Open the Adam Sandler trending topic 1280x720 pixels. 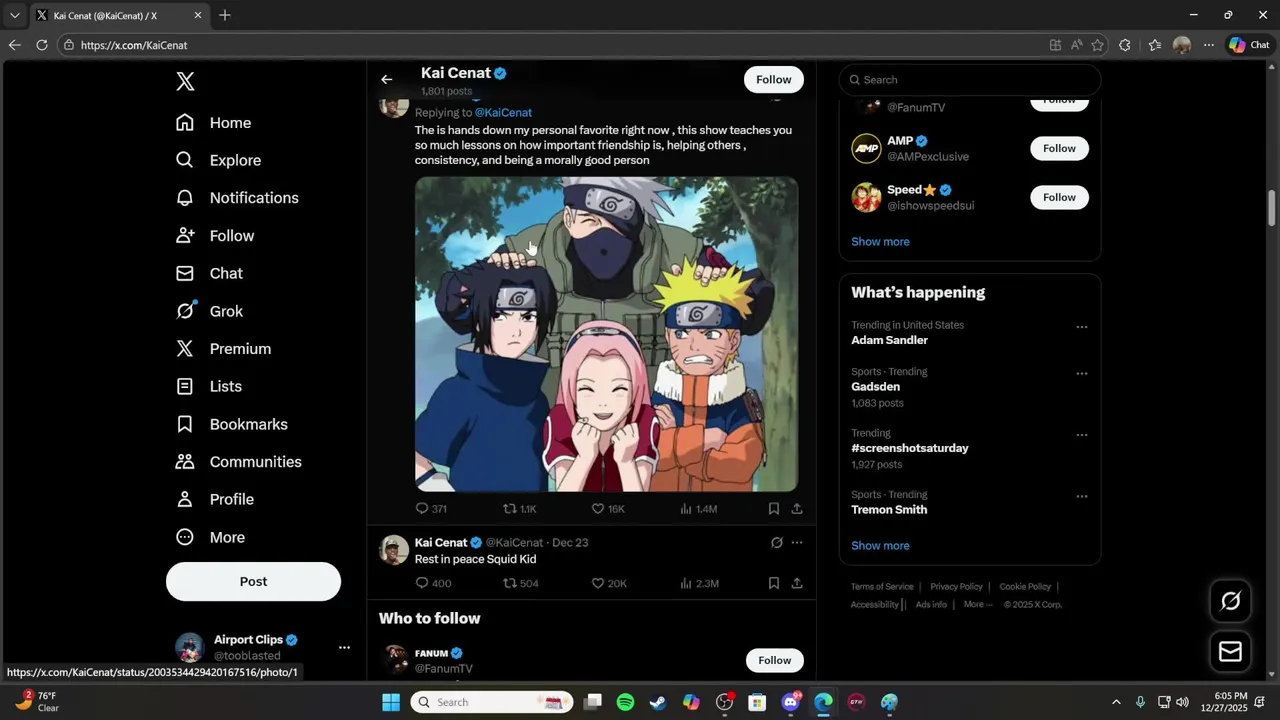[x=889, y=340]
